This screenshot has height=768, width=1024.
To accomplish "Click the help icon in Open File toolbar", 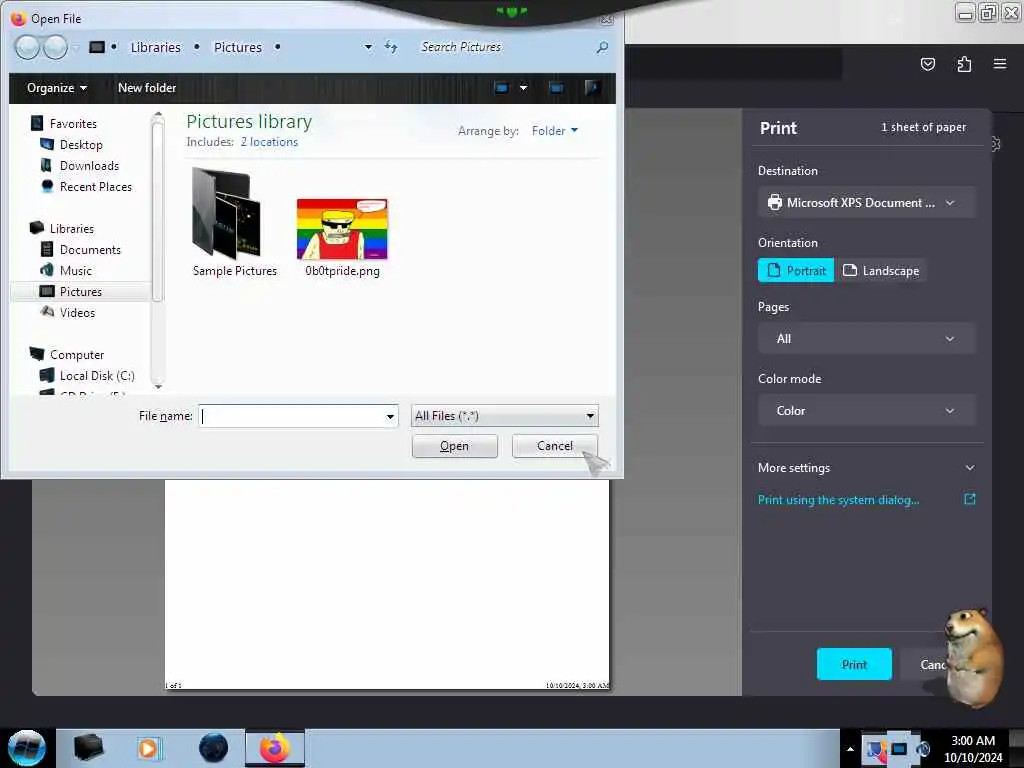I will 592,88.
